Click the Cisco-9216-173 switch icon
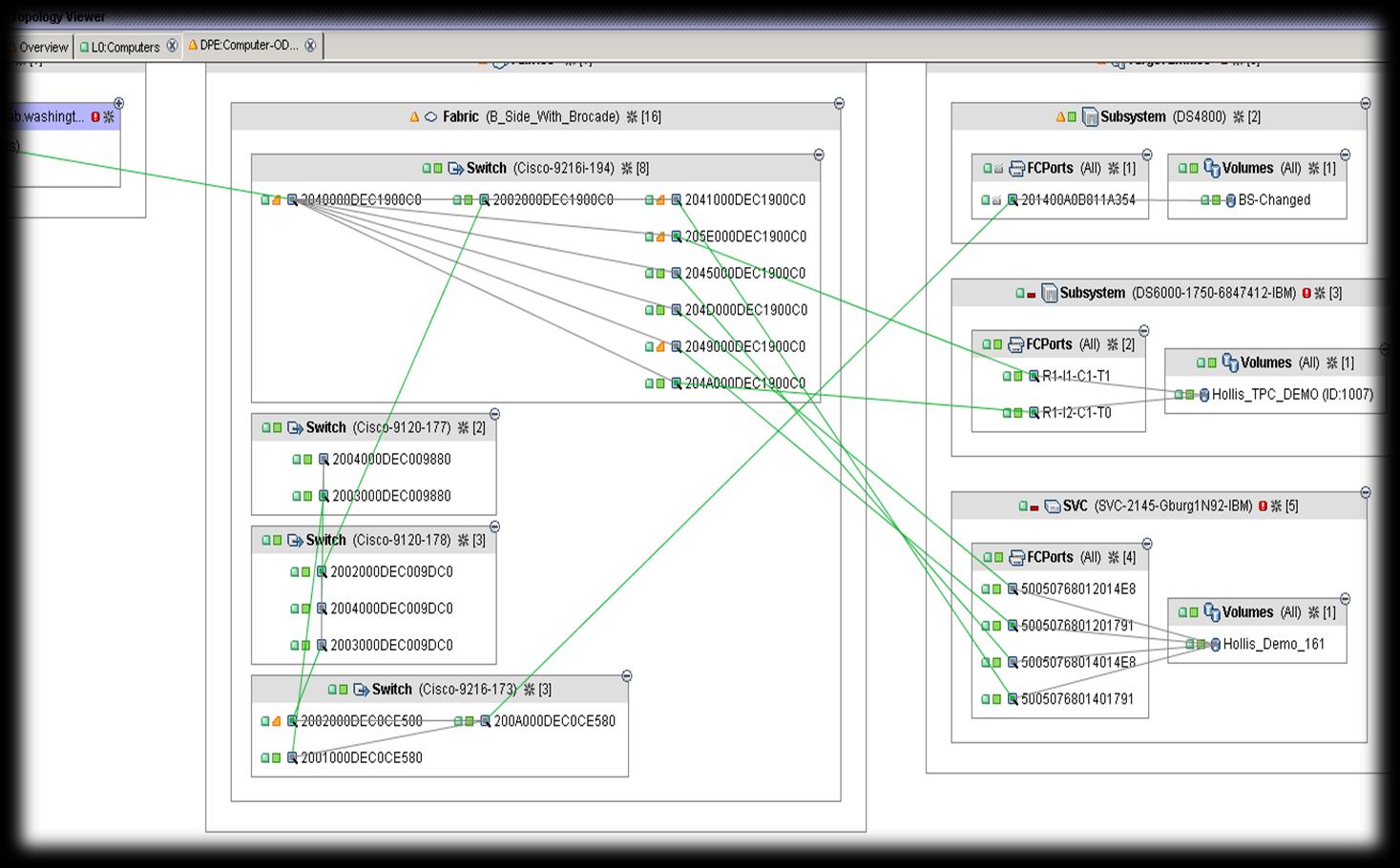This screenshot has width=1400, height=868. pyautogui.click(x=361, y=690)
